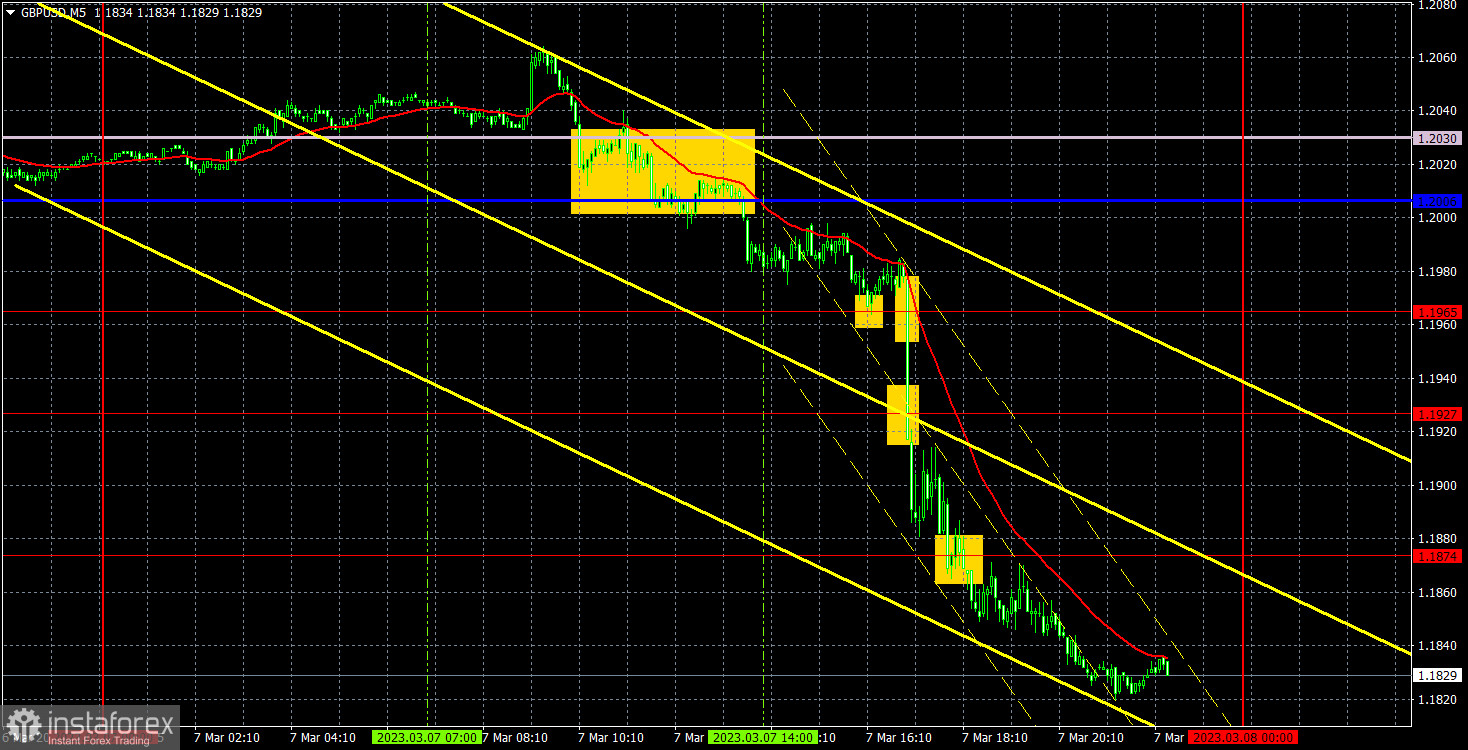The width and height of the screenshot is (1468, 750).
Task: Select the GBPUSD,M5 chart title text
Action: click(x=54, y=12)
